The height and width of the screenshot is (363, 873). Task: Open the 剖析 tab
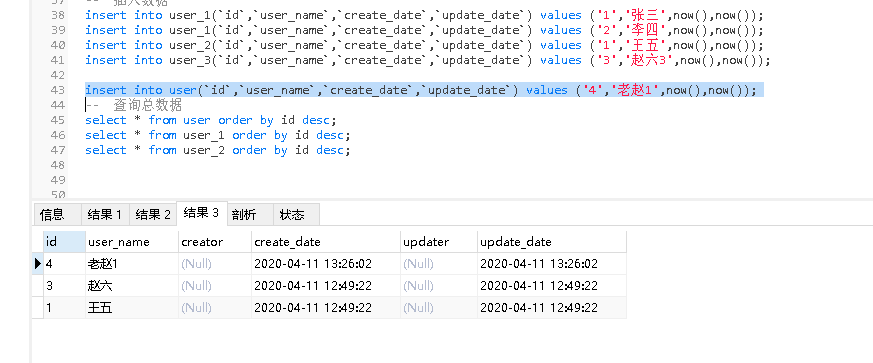(x=250, y=215)
